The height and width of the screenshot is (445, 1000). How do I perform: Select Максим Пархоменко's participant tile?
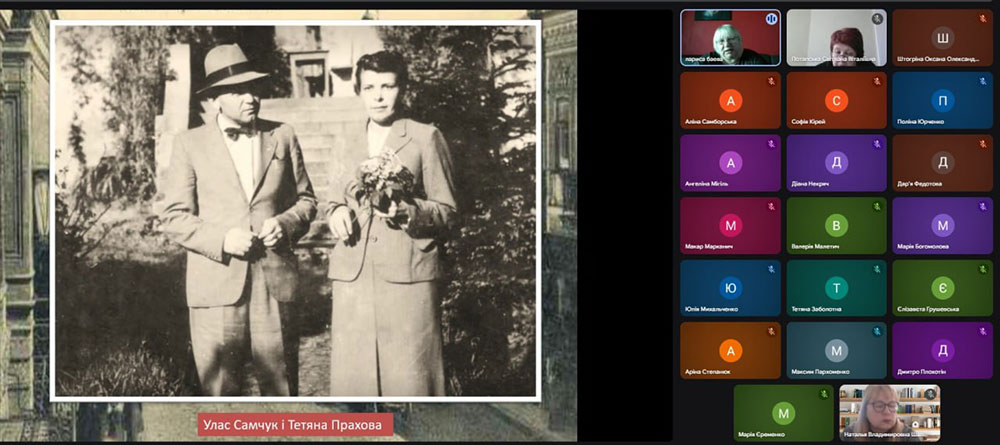(x=837, y=351)
